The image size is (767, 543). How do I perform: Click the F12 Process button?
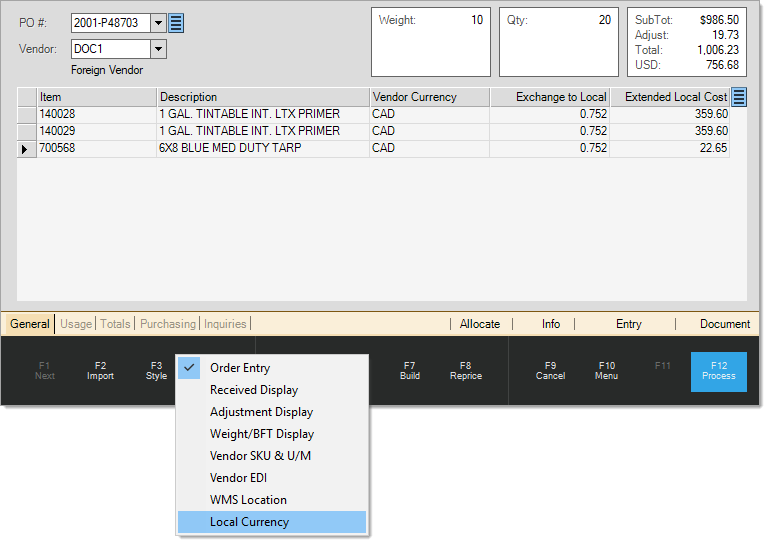[719, 372]
